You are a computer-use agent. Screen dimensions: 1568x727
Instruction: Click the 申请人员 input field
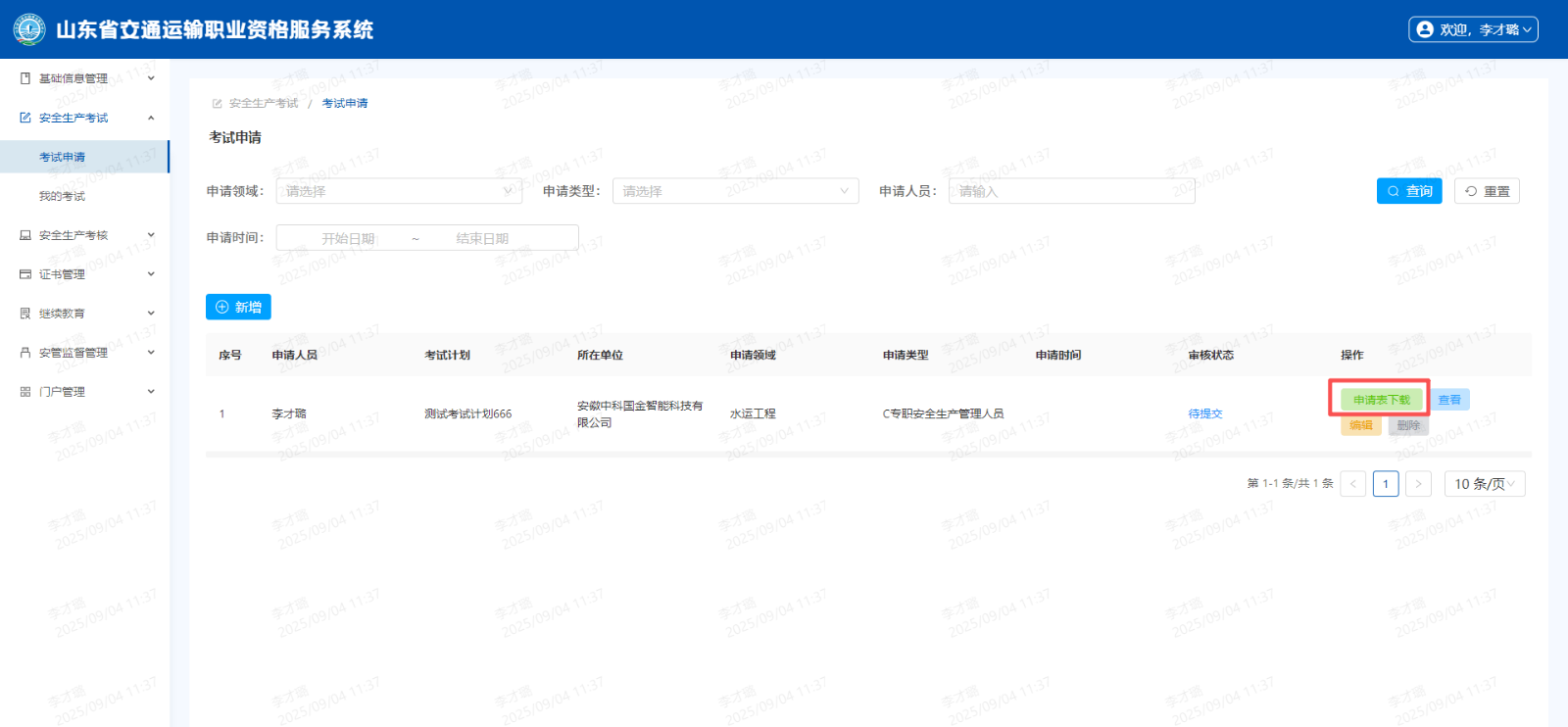pyautogui.click(x=1072, y=191)
